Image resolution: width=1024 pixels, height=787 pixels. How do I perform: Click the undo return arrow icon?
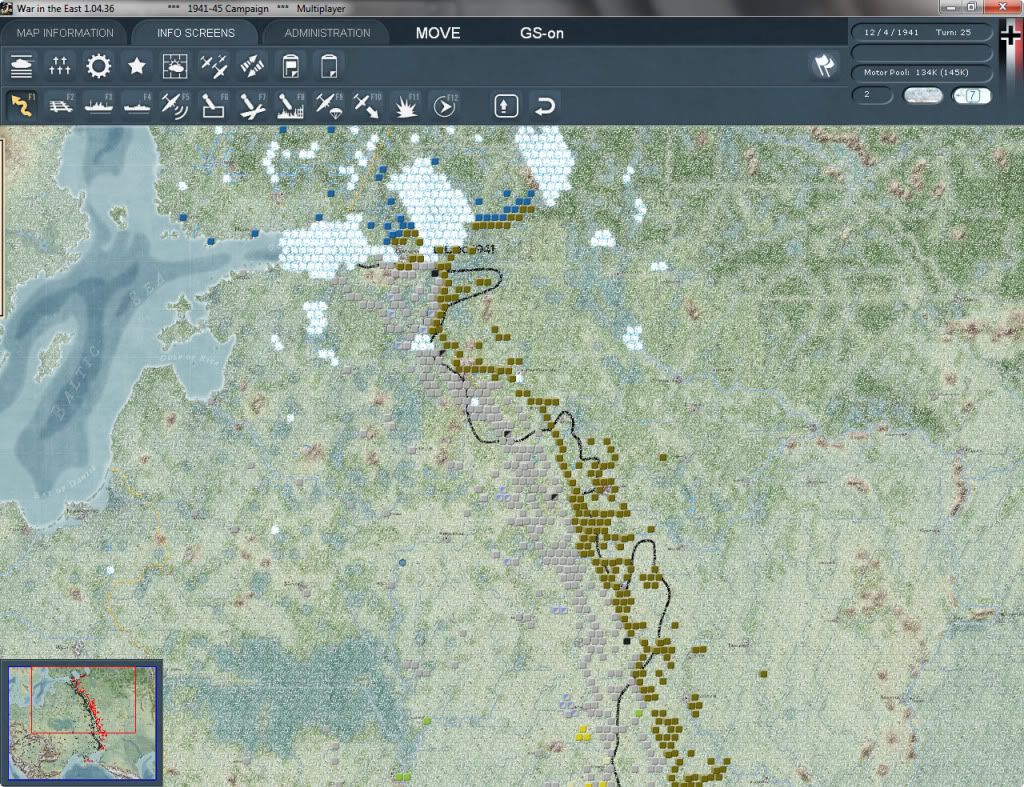545,106
